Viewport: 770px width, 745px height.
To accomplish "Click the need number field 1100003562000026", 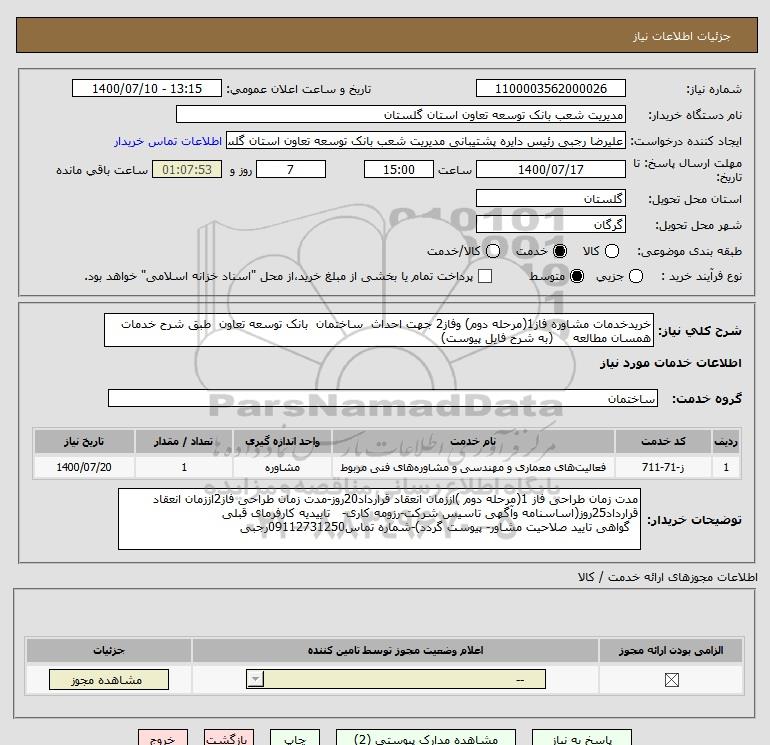I will click(550, 88).
